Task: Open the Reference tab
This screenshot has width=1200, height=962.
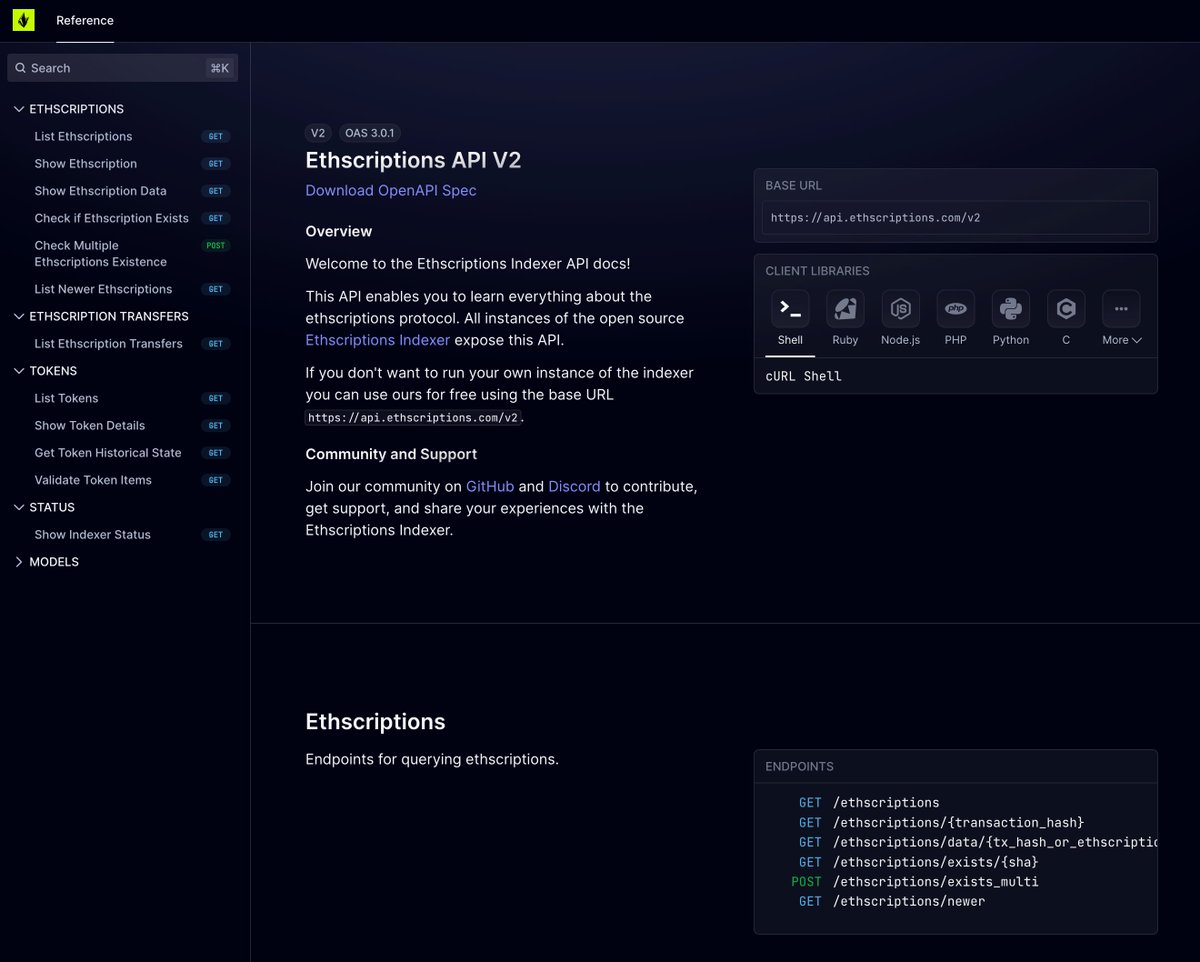Action: (85, 20)
